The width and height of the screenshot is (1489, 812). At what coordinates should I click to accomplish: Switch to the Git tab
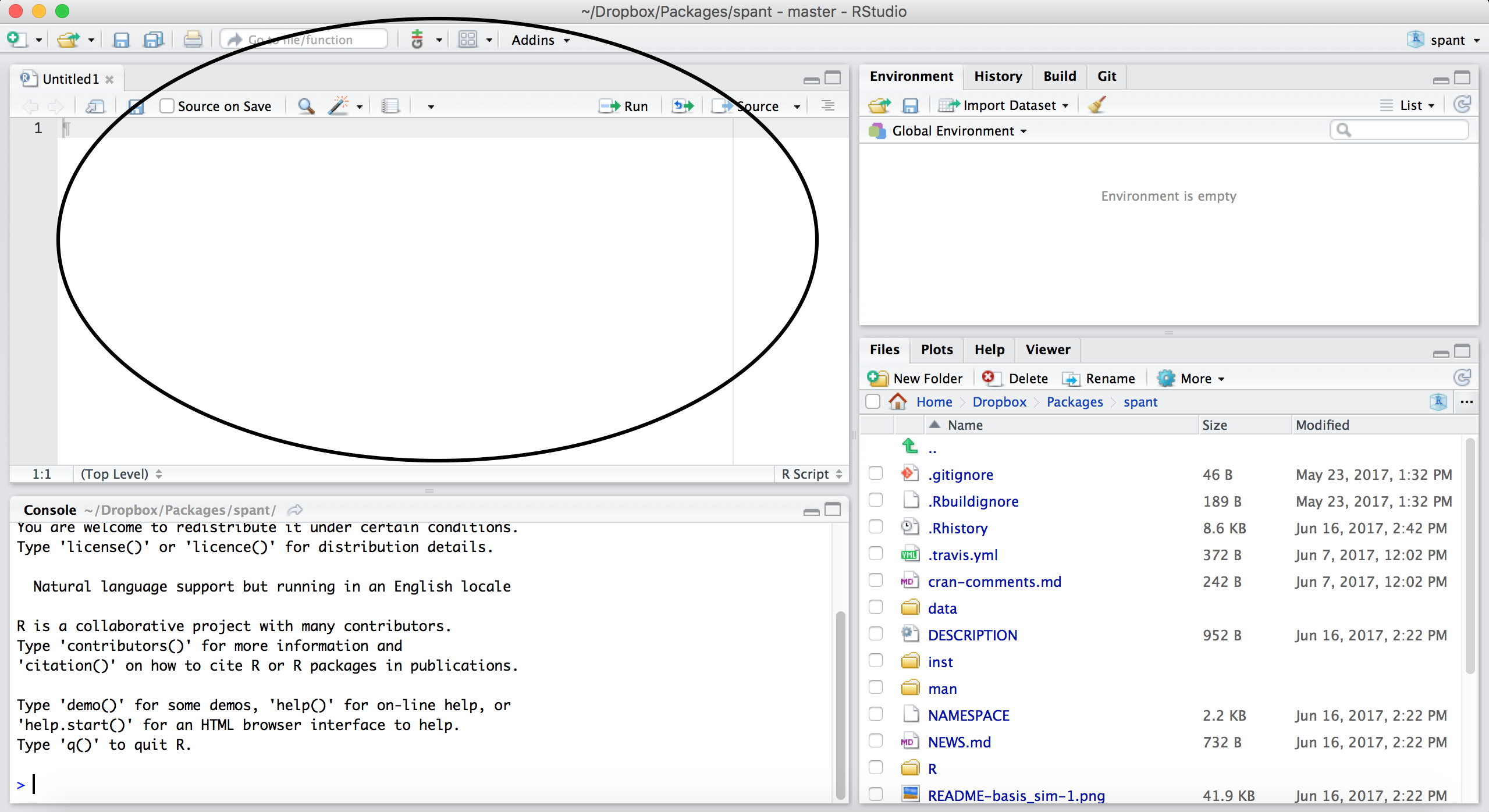click(1106, 76)
